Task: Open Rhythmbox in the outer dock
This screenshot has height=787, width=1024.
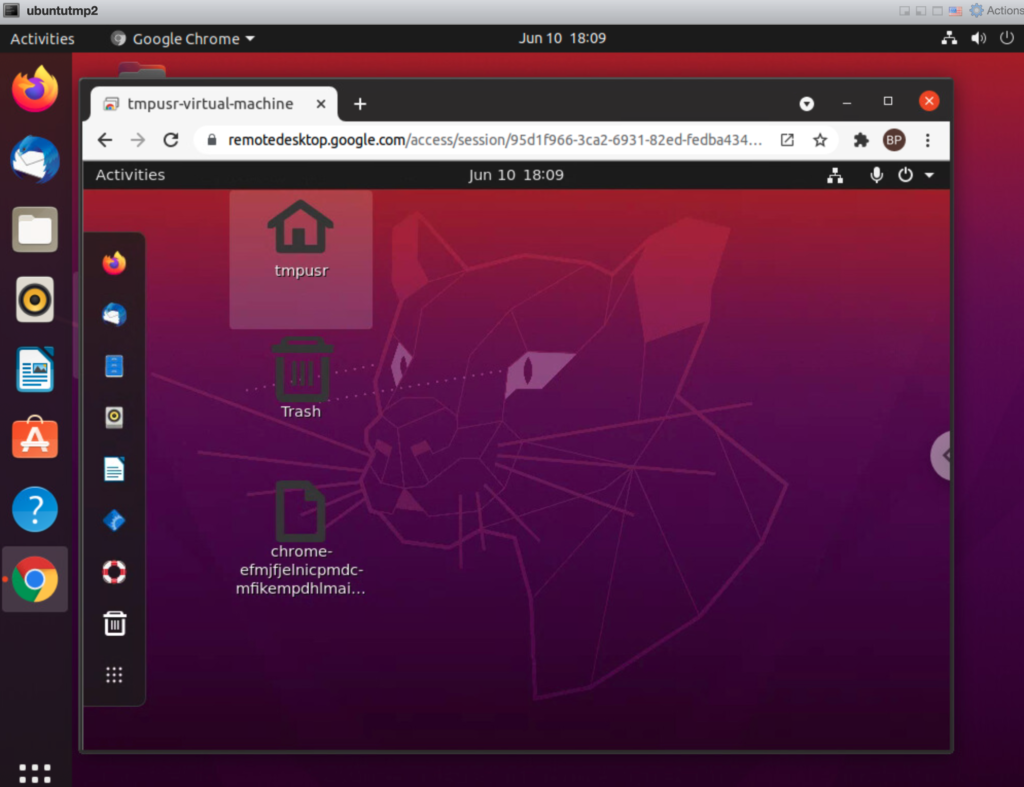Action: click(x=35, y=300)
